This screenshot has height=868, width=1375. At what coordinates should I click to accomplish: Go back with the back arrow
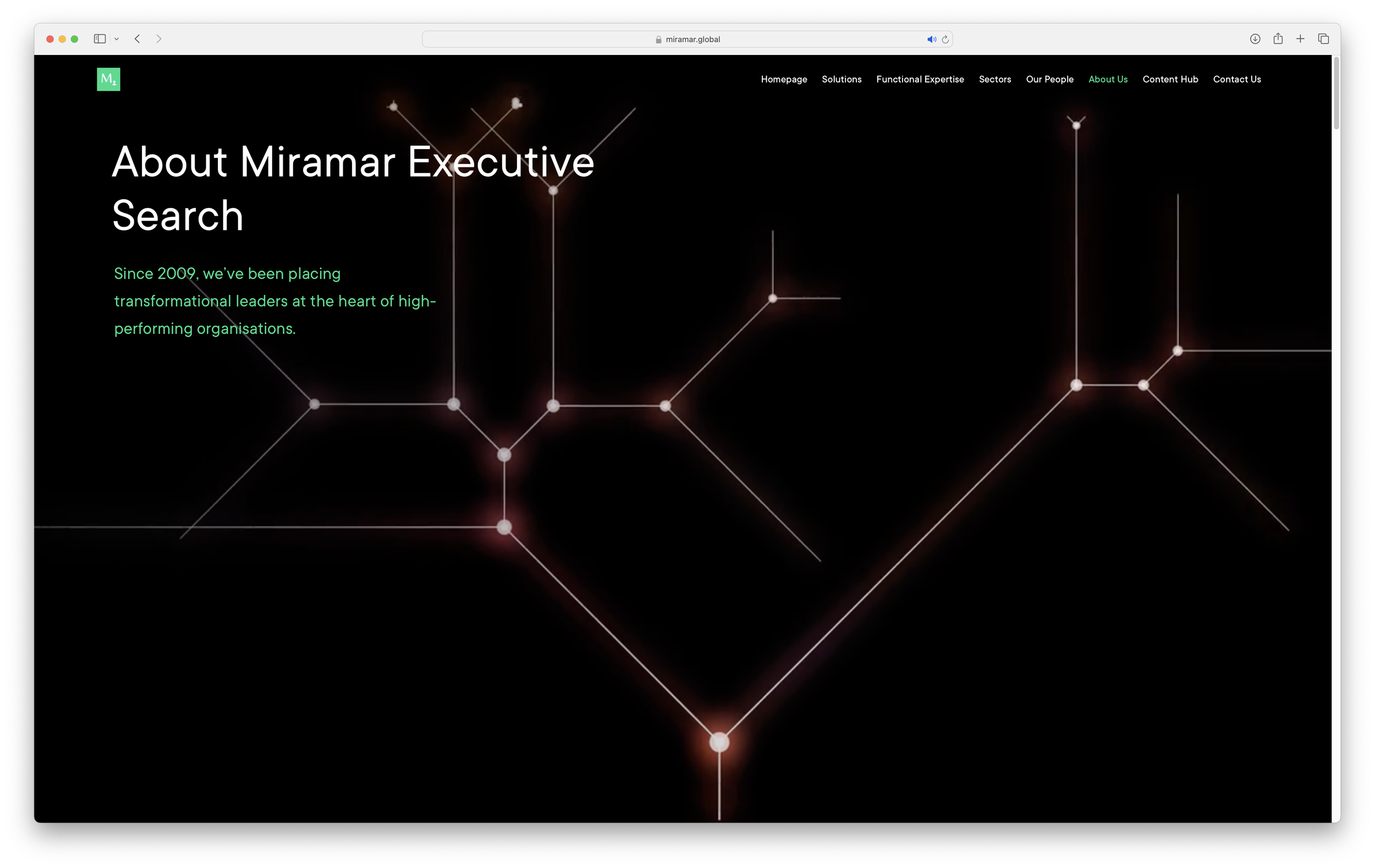coord(137,39)
